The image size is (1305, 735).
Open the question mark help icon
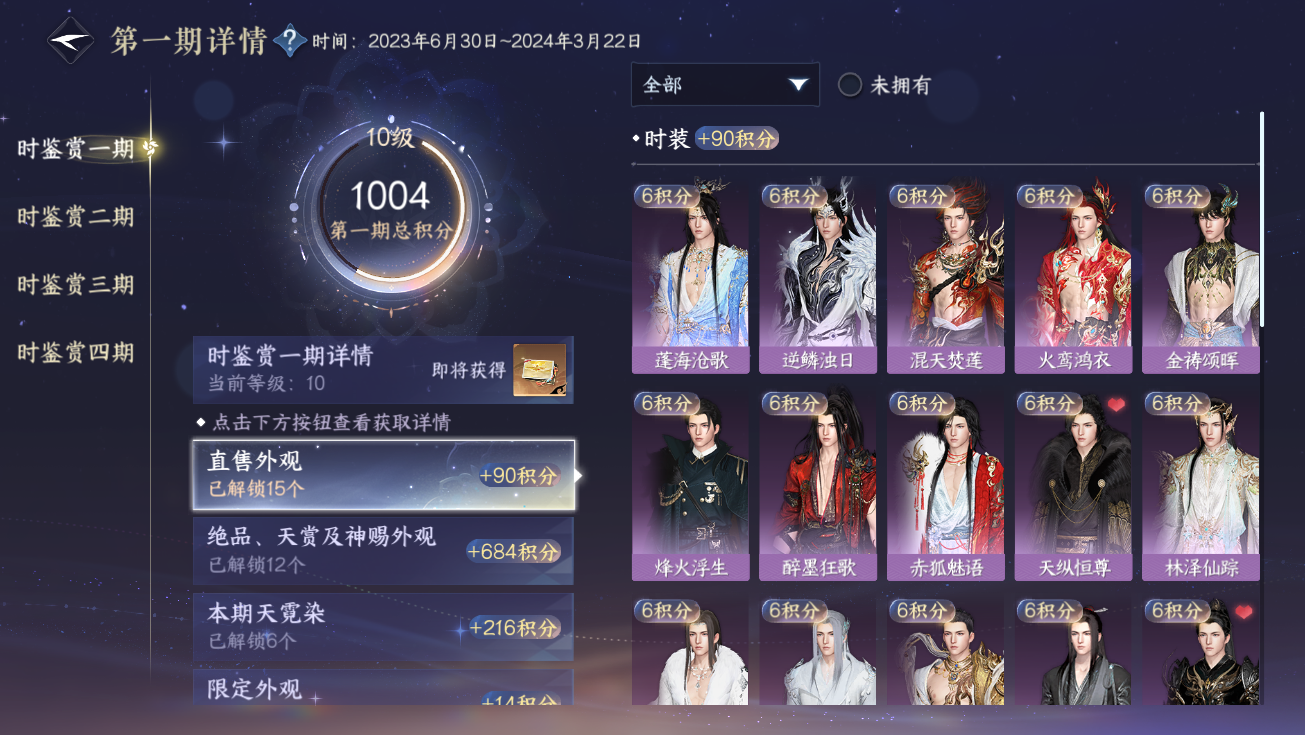coord(289,41)
